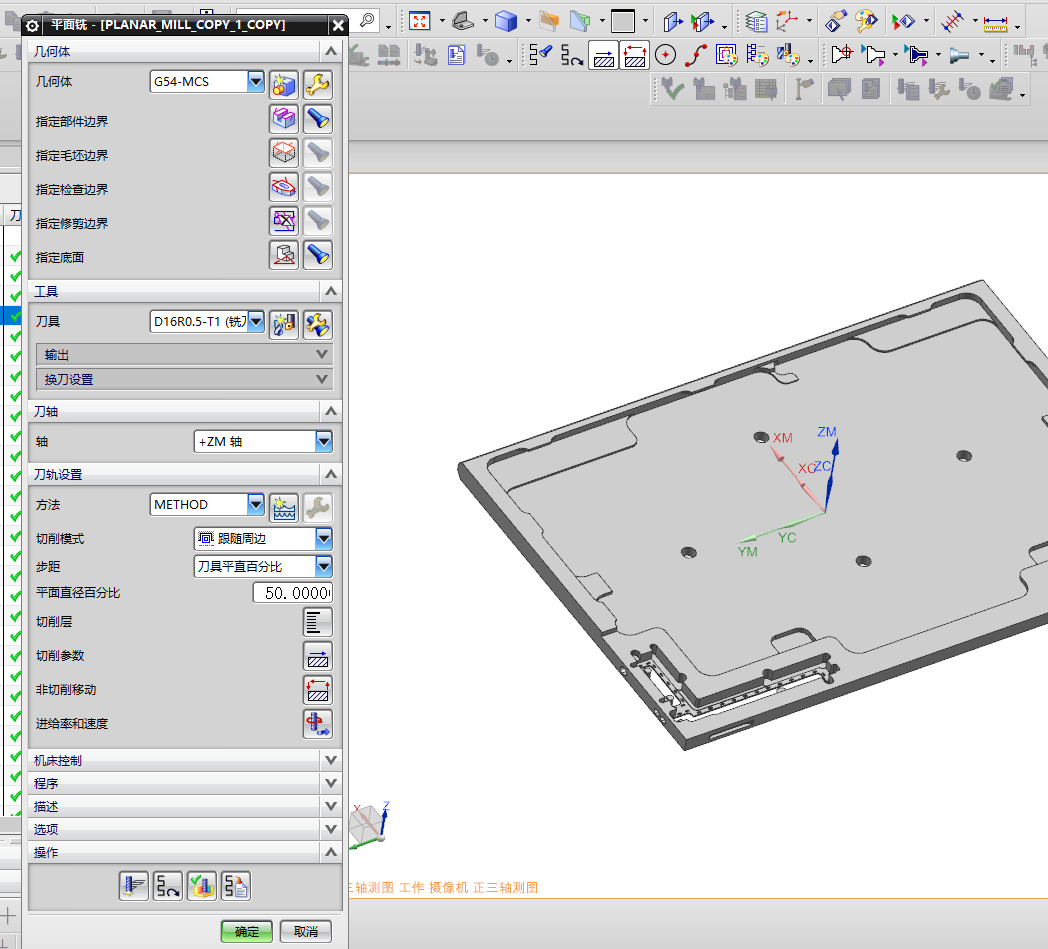The image size is (1048, 949).
Task: Click the Verify tool path icon
Action: click(201, 885)
